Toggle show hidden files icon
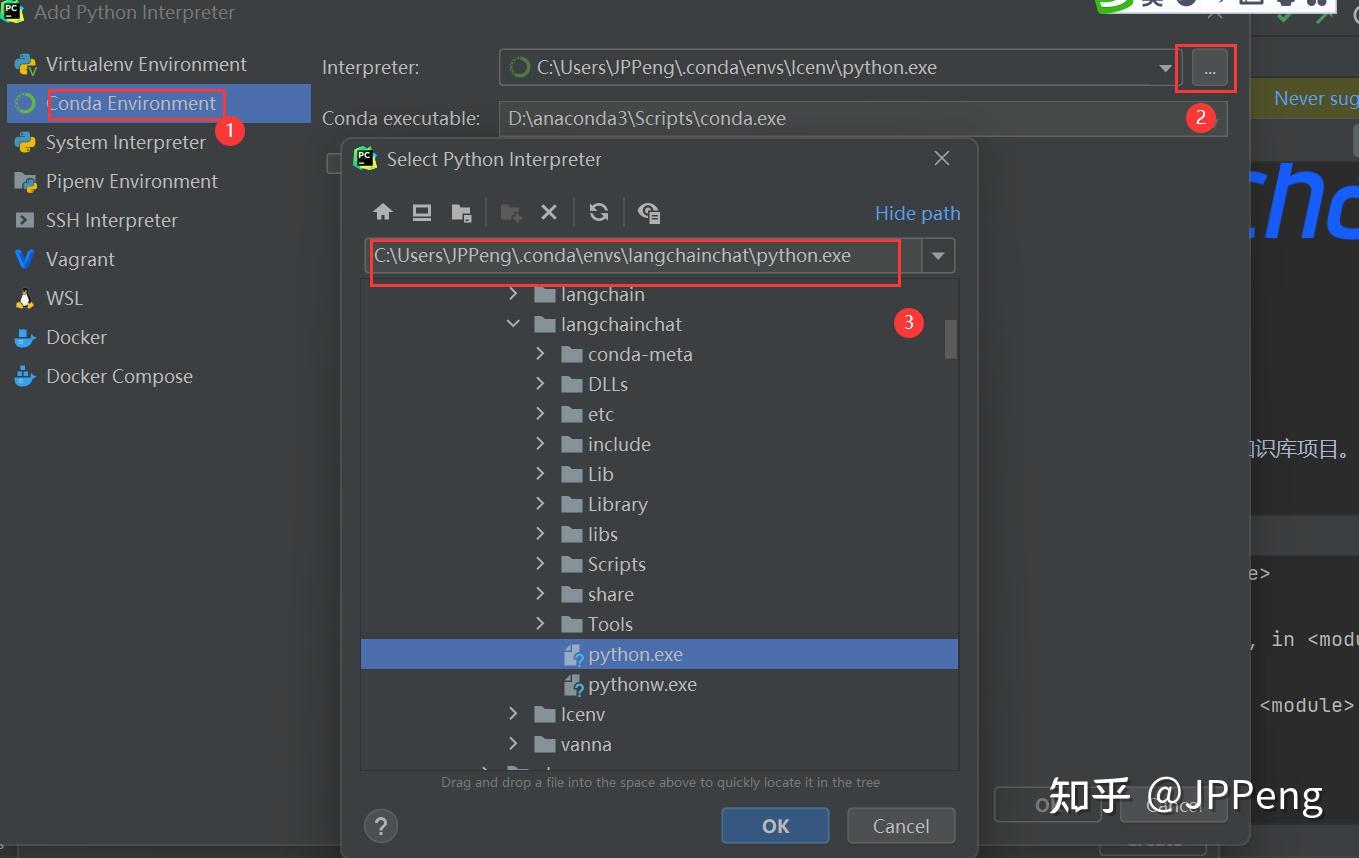The width and height of the screenshot is (1359, 858). (649, 212)
